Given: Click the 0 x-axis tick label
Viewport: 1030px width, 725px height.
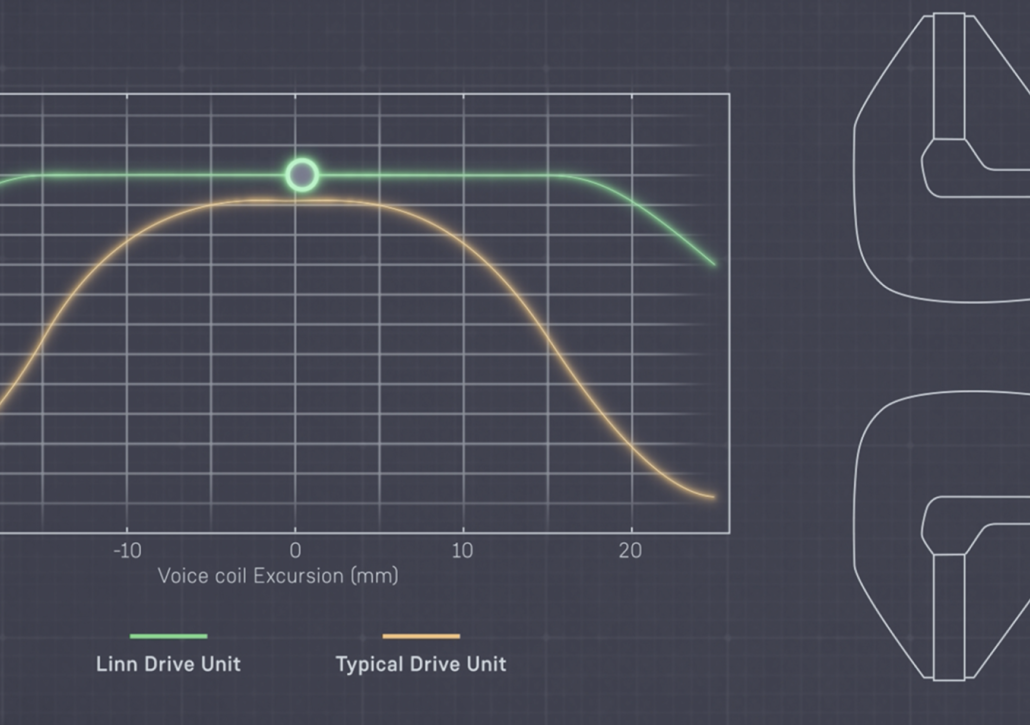Looking at the screenshot, I should (295, 551).
